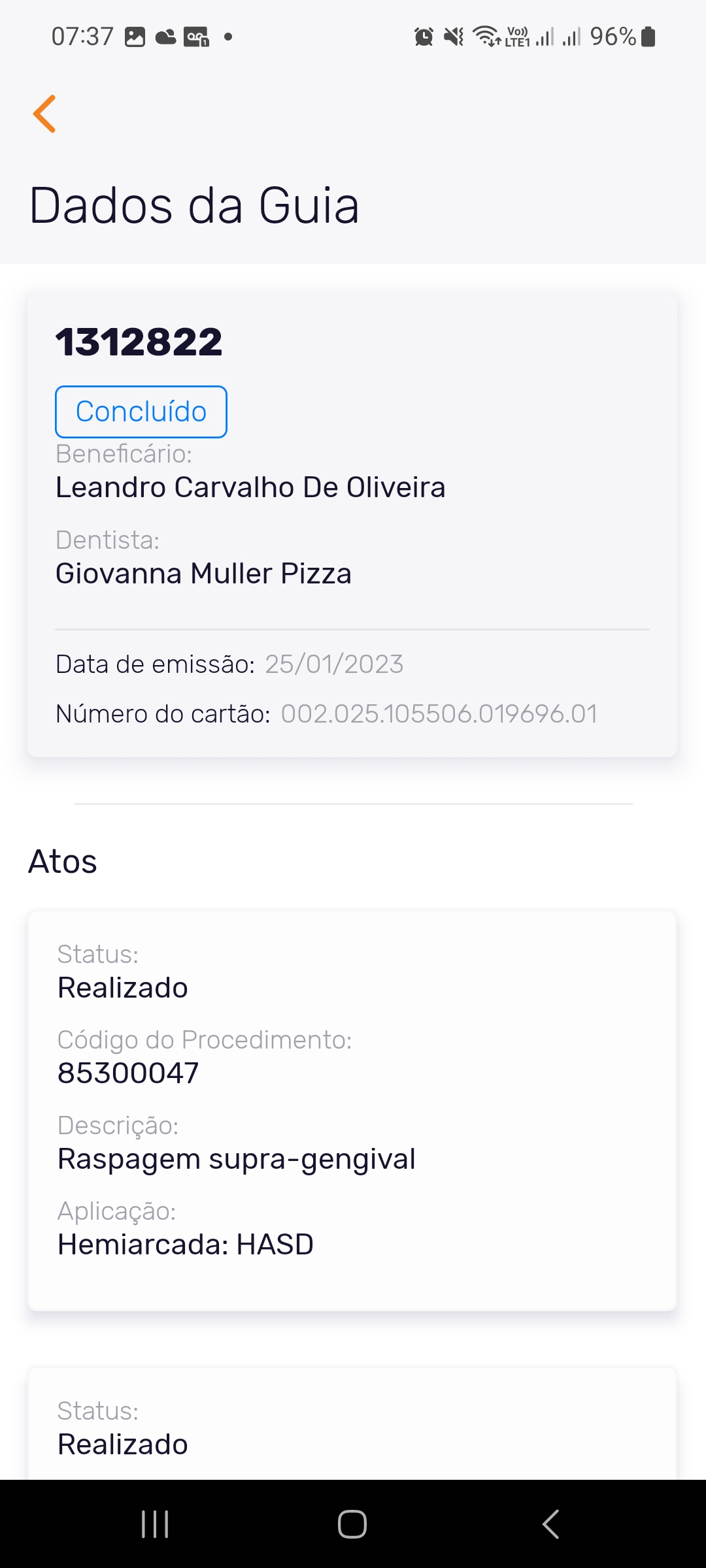706x1568 pixels.
Task: Tap the Wi-Fi signal status icon
Action: point(486,37)
